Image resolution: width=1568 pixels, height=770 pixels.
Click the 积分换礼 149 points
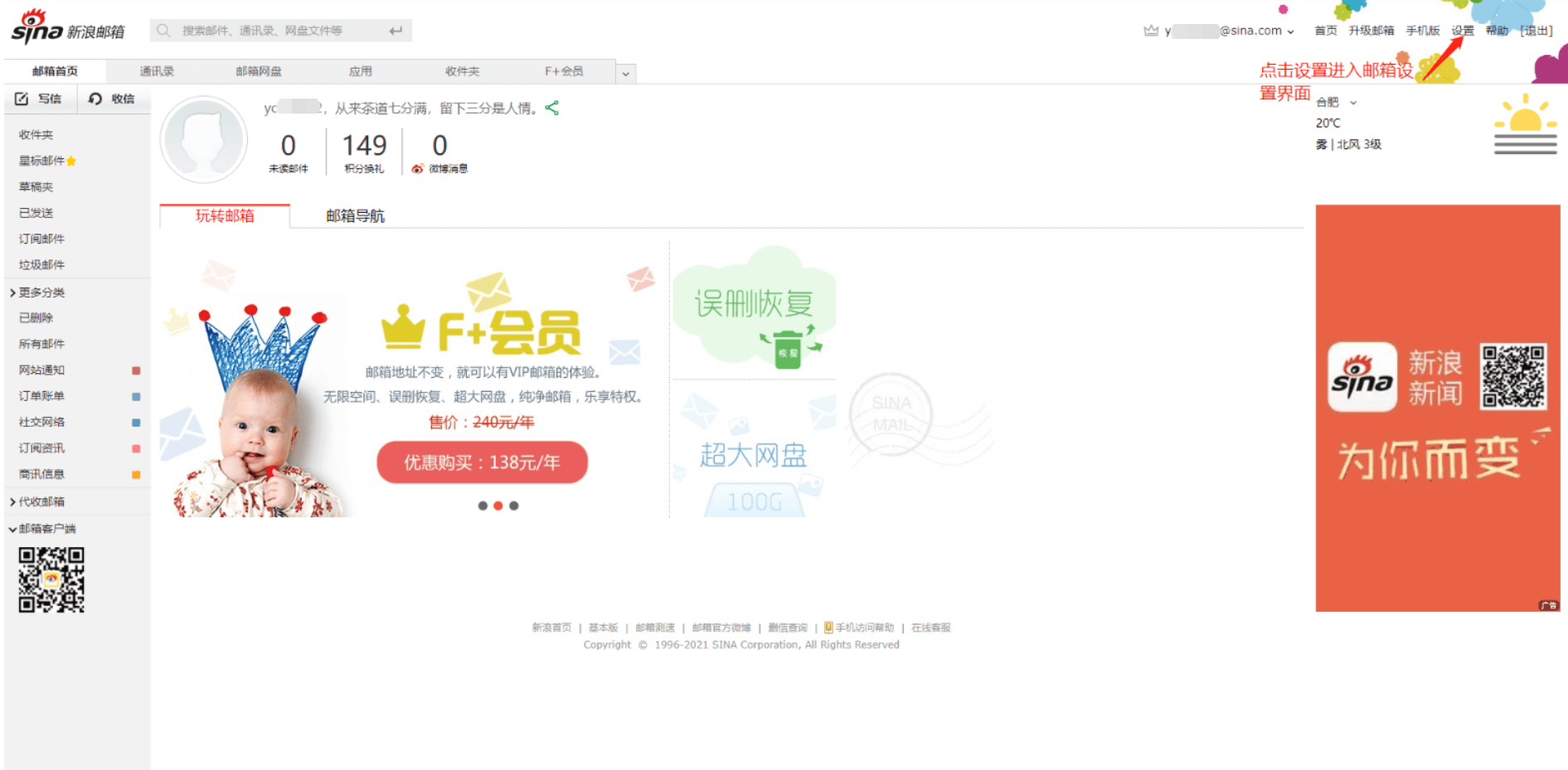pos(365,146)
